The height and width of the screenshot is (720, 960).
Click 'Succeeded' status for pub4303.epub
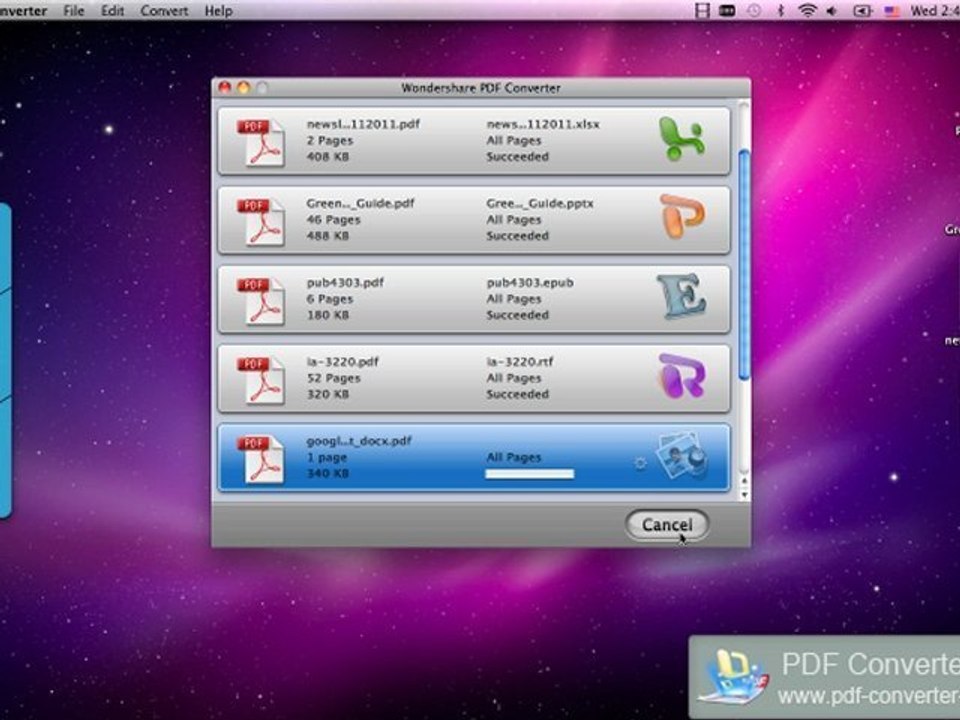[517, 315]
